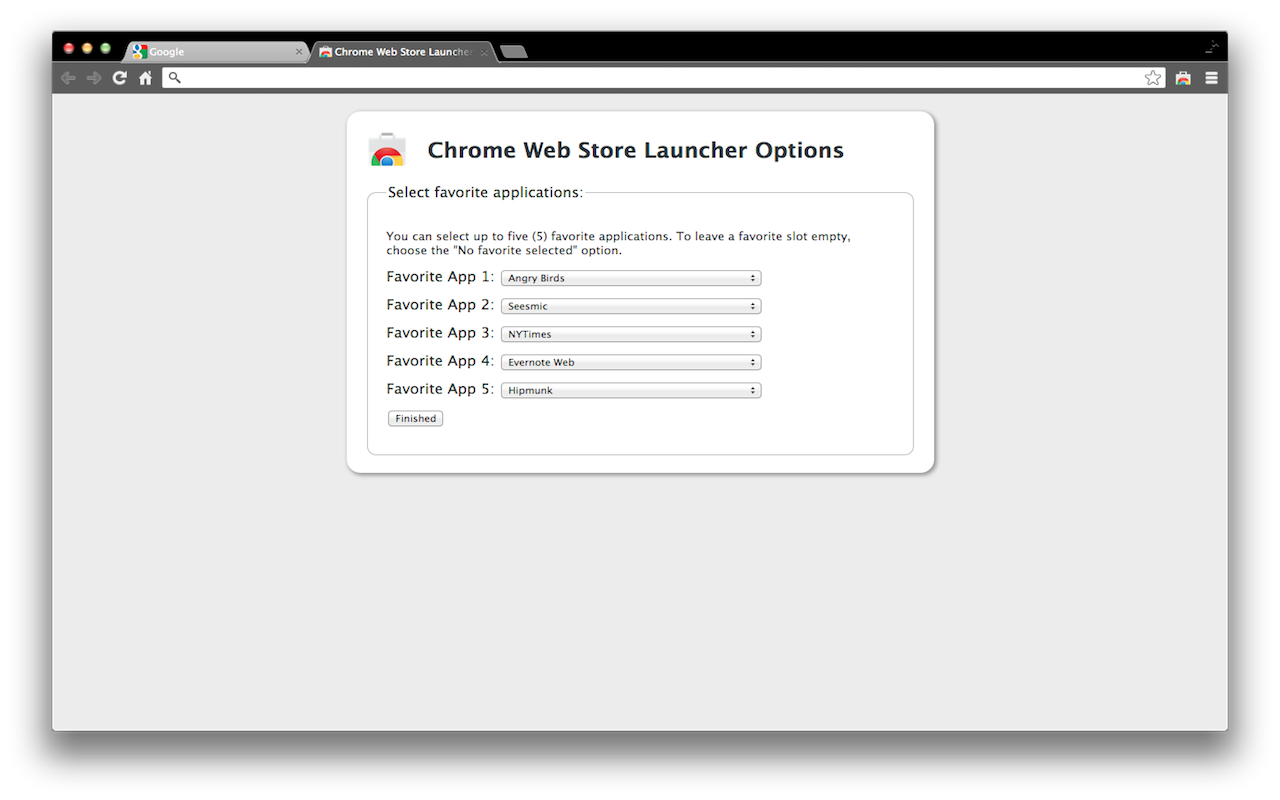1280x800 pixels.
Task: Select the Chrome Web Store Launcher tab
Action: (x=402, y=52)
